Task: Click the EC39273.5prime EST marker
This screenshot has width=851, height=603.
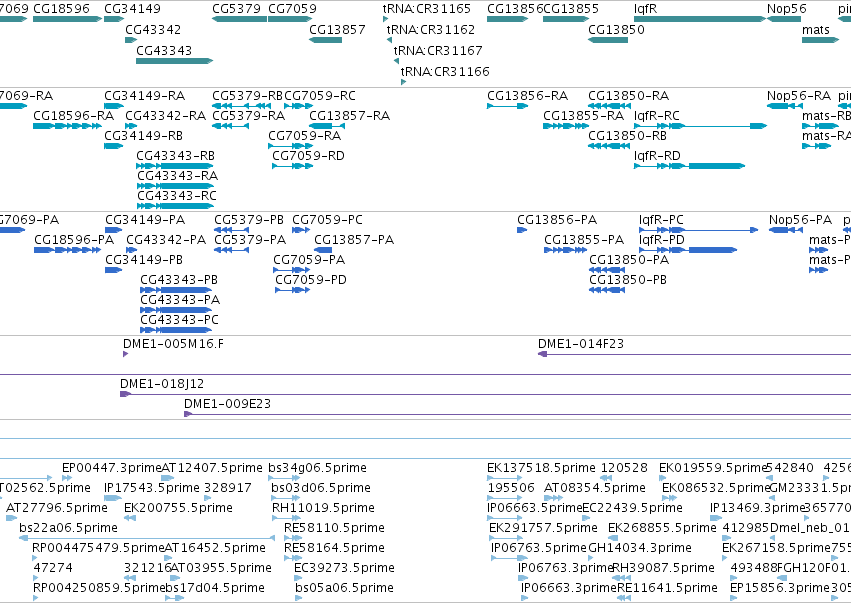Action: pos(297,578)
